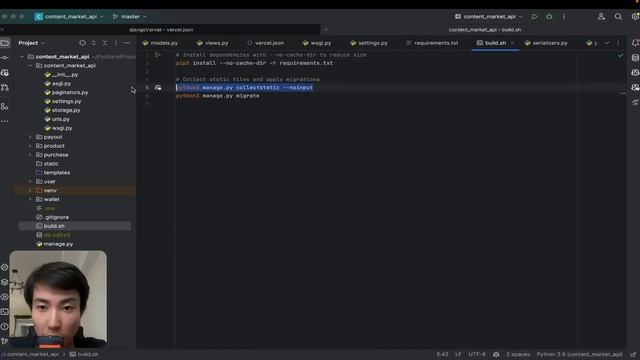The width and height of the screenshot is (640, 360).
Task: Open the Project view mode dropdown
Action: click(31, 43)
